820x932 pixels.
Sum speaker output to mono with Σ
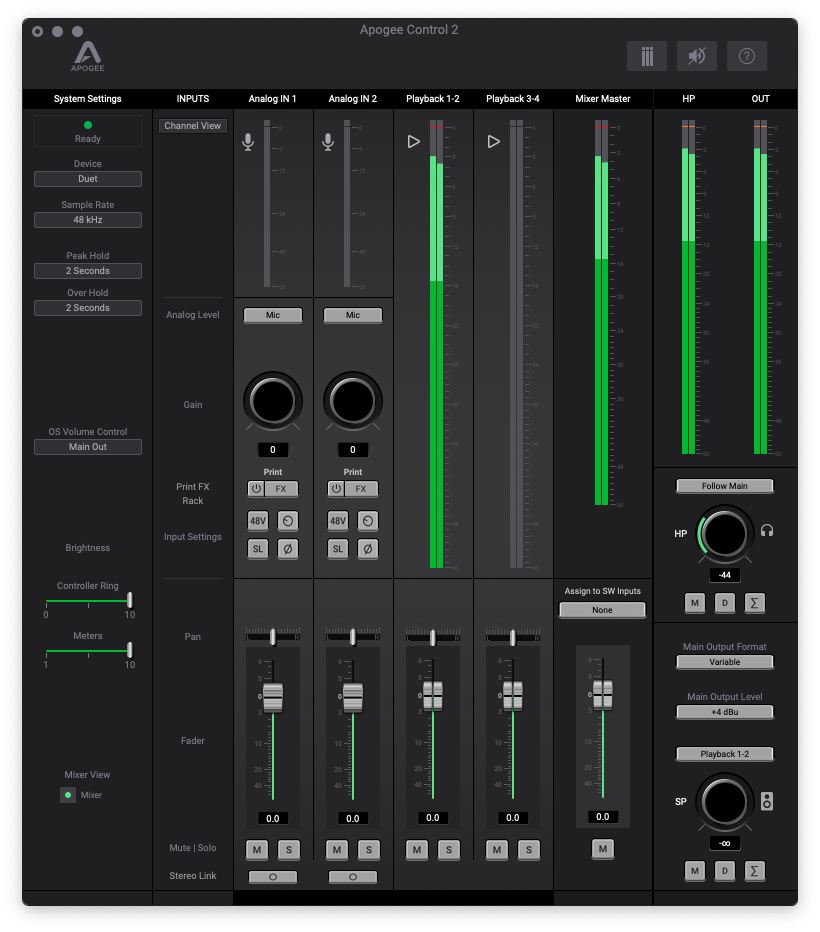[x=755, y=871]
